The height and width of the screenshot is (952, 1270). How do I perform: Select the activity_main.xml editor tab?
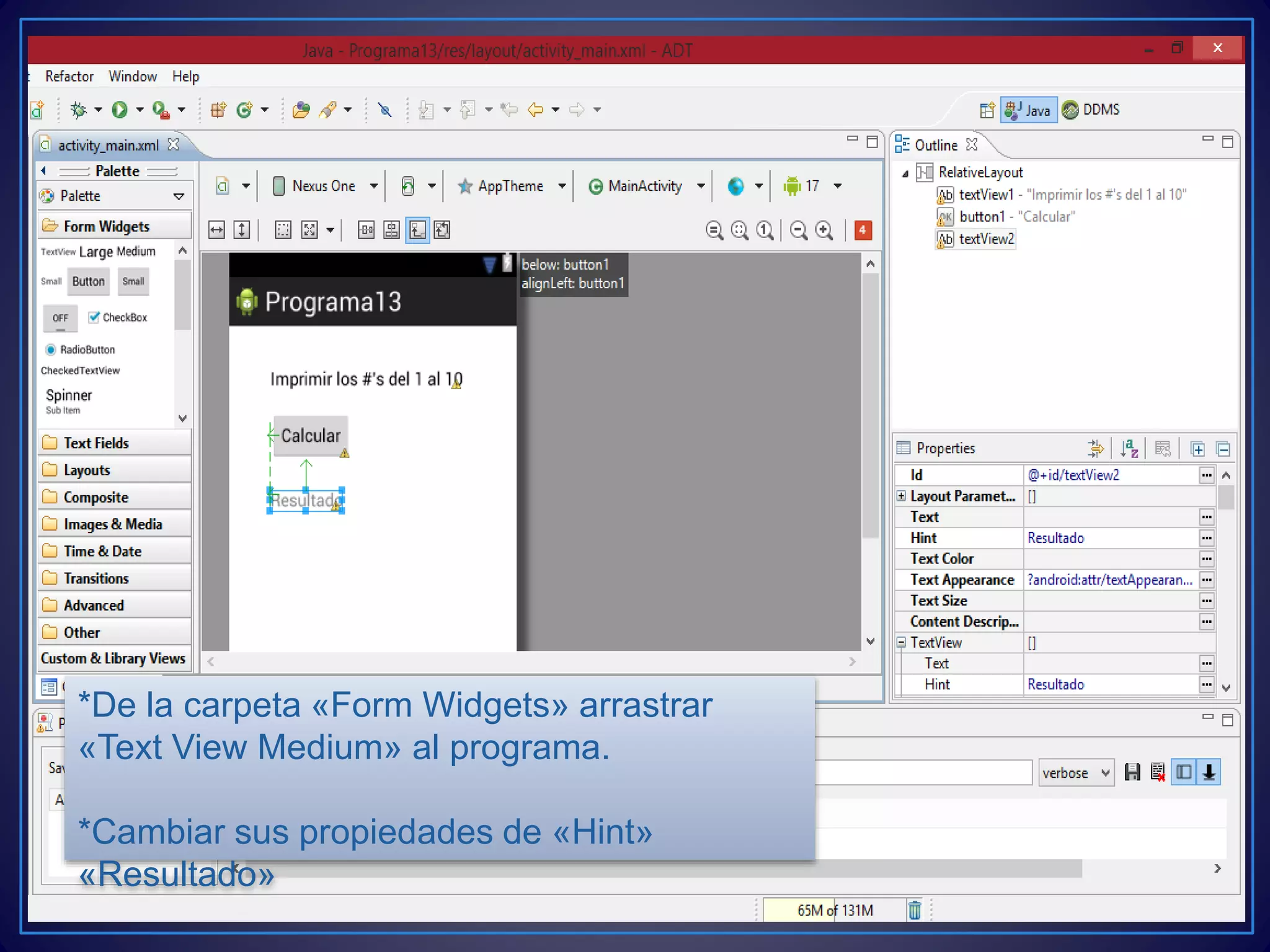[108, 145]
